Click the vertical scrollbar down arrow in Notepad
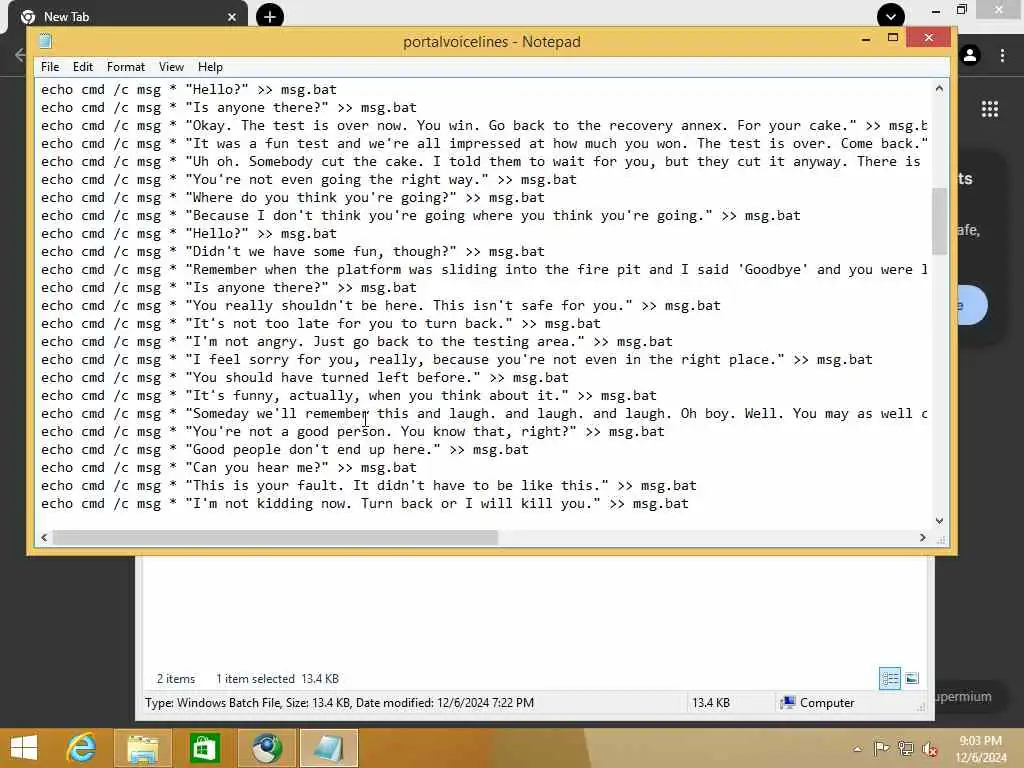This screenshot has height=768, width=1024. pyautogui.click(x=939, y=520)
